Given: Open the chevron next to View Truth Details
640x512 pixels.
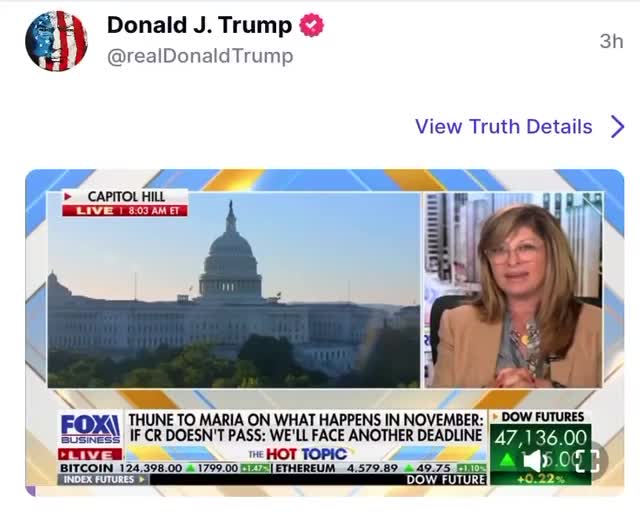Looking at the screenshot, I should point(618,126).
